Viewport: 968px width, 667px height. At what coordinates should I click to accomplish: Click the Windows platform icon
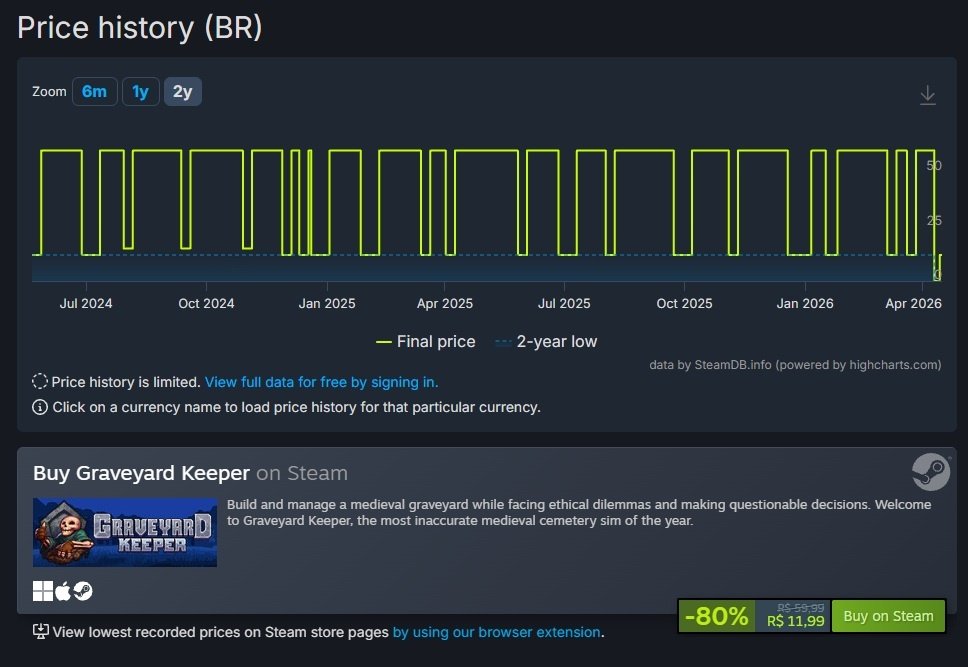coord(42,591)
